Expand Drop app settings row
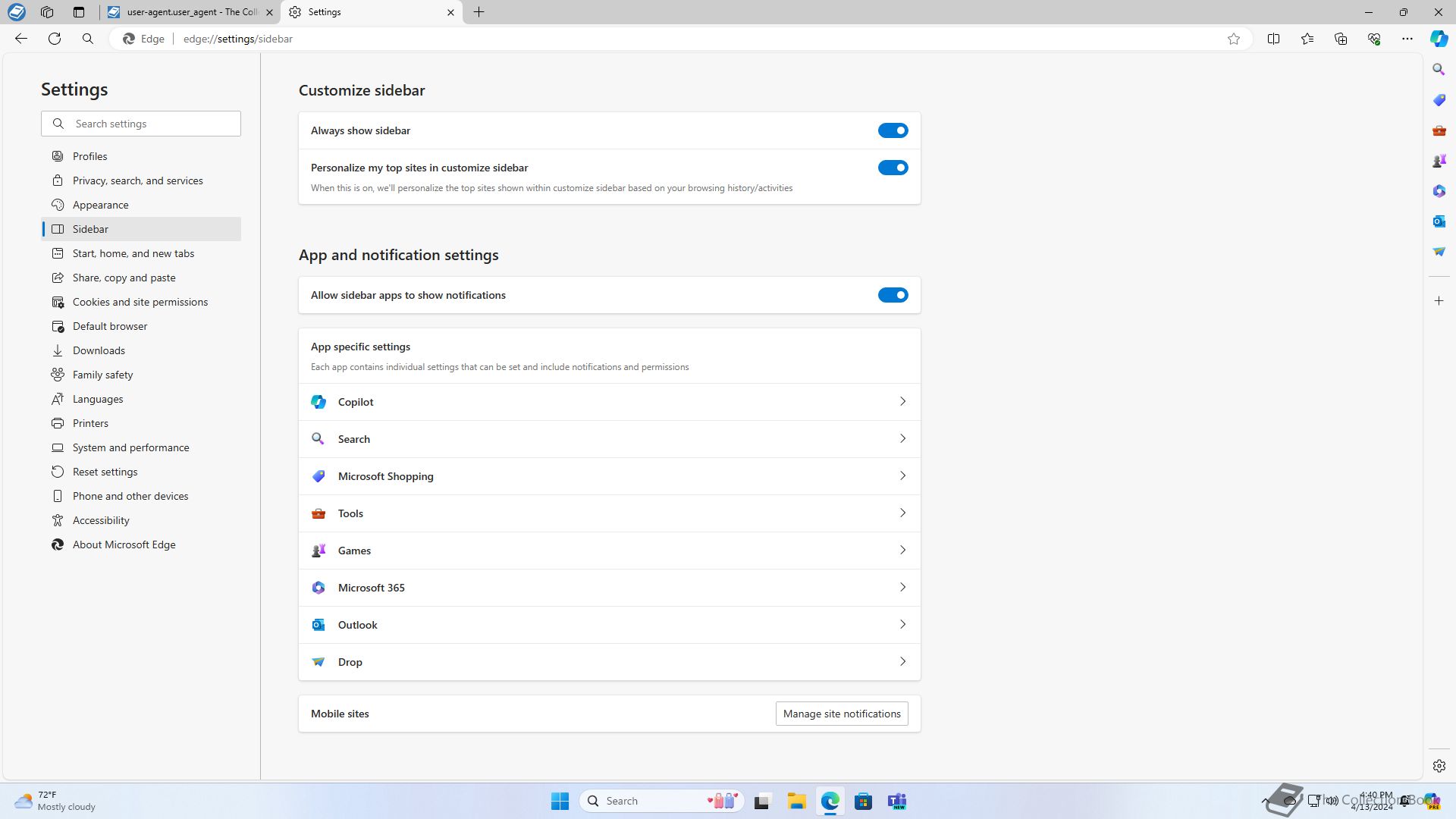Viewport: 1456px width, 819px height. click(609, 662)
